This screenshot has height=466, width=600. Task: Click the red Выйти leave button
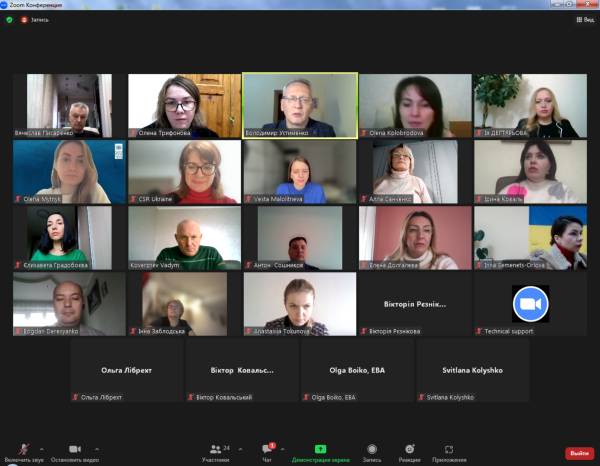[579, 453]
